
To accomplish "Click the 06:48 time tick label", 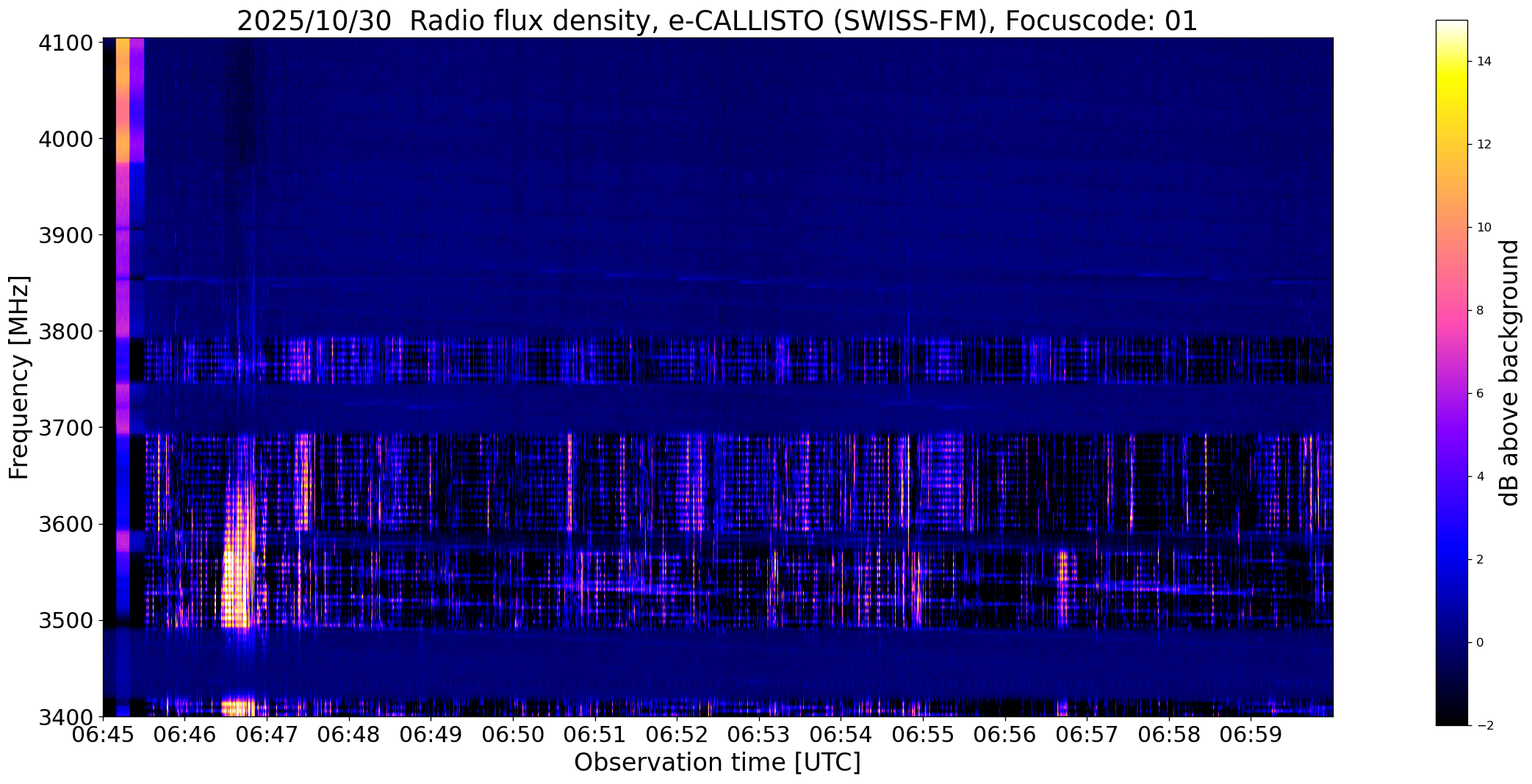I will (x=349, y=734).
